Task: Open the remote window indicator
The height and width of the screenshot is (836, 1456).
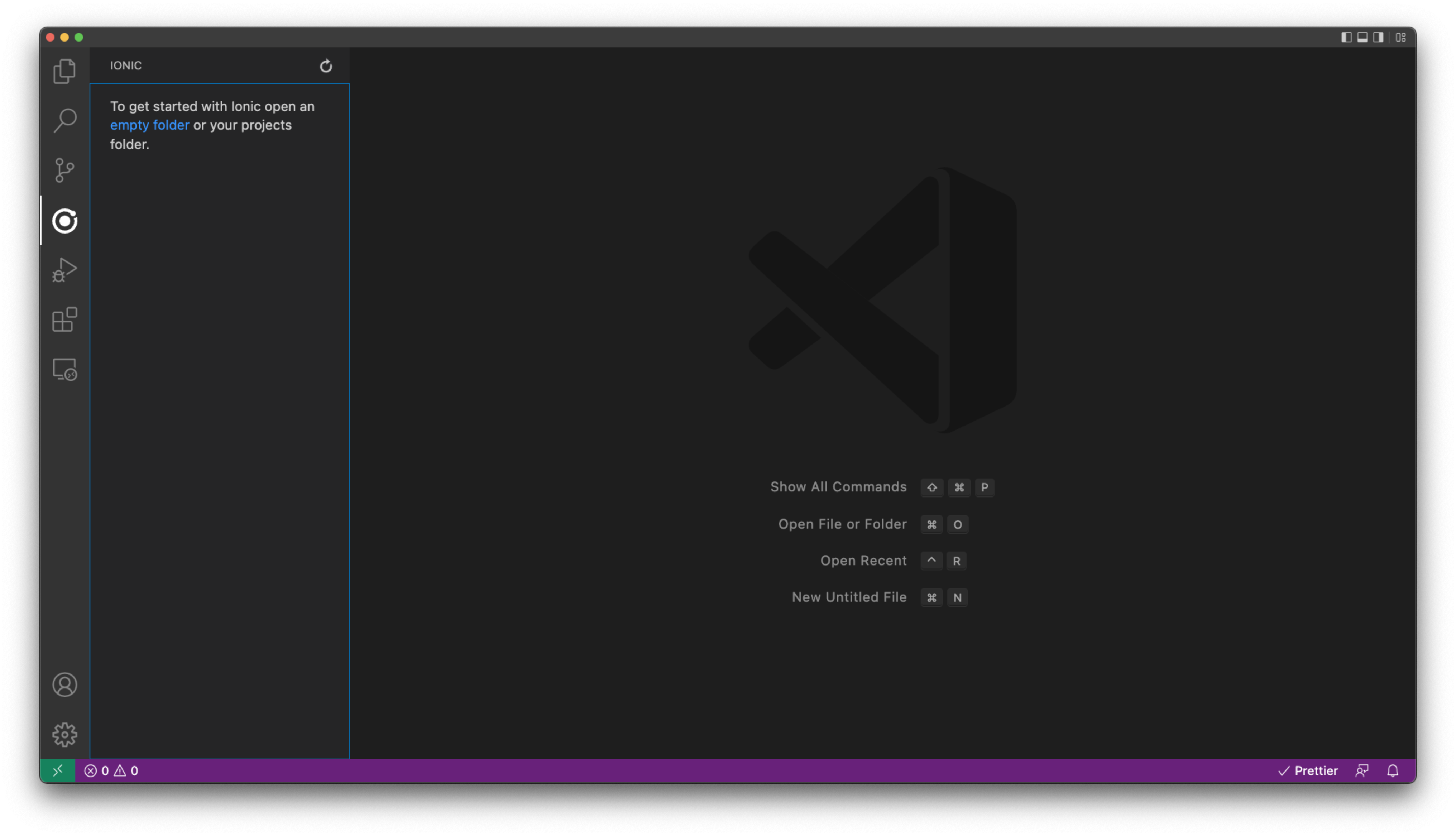Action: click(x=57, y=770)
